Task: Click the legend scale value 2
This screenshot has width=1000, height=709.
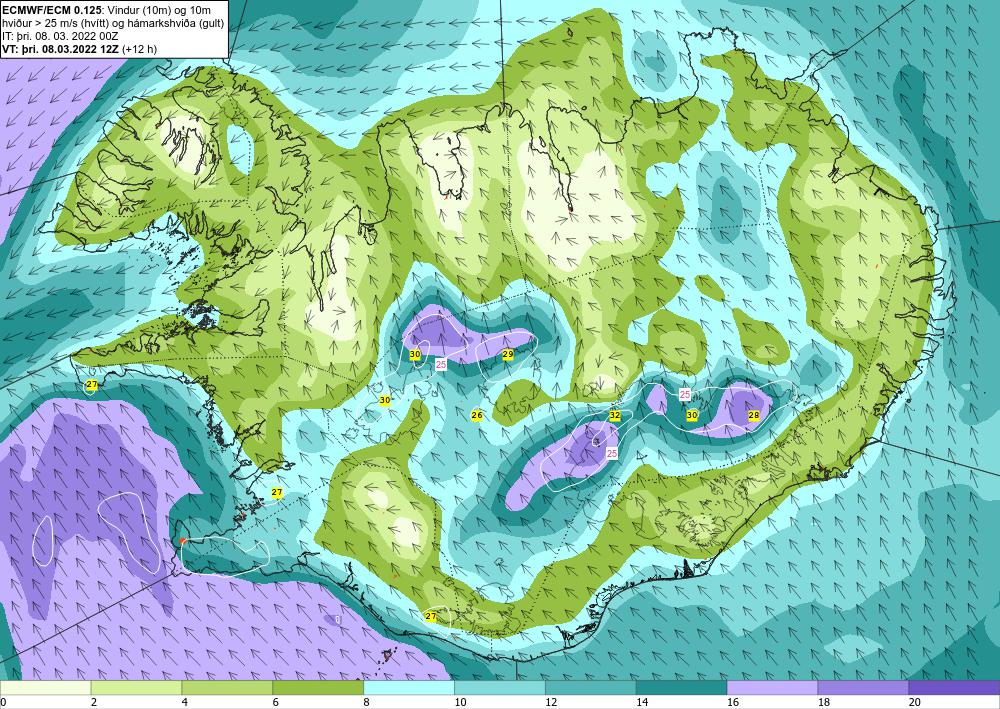Action: tap(94, 703)
